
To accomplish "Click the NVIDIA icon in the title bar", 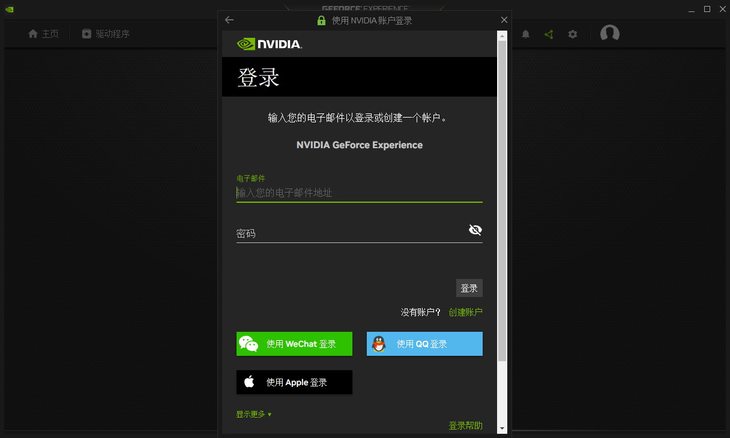I will click(9, 9).
